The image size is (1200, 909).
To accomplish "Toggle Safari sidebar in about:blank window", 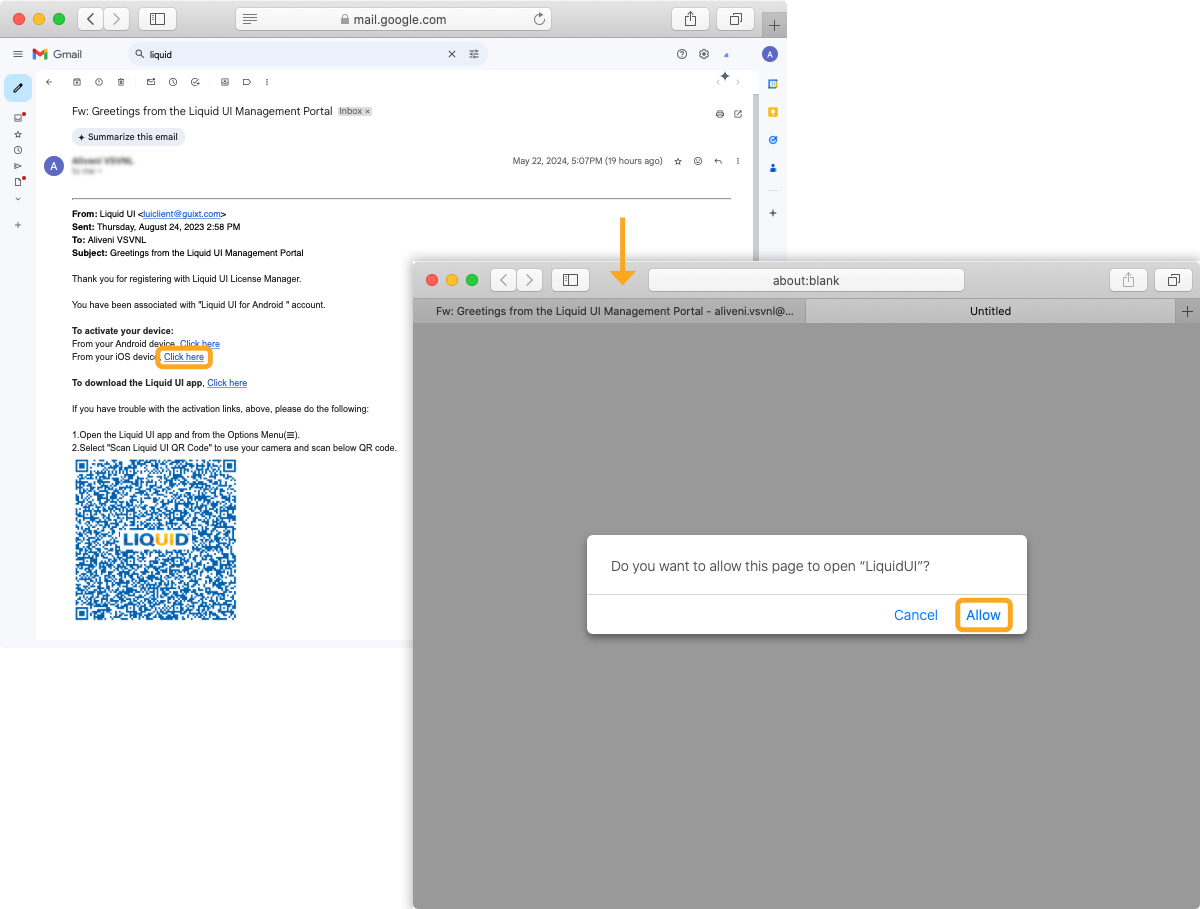I will (571, 280).
